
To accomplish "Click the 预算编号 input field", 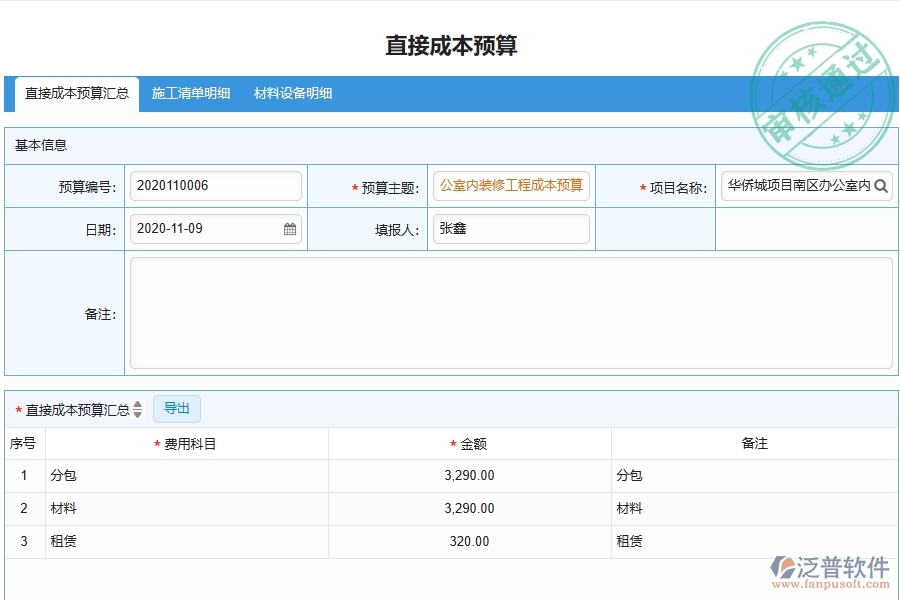I will [215, 186].
